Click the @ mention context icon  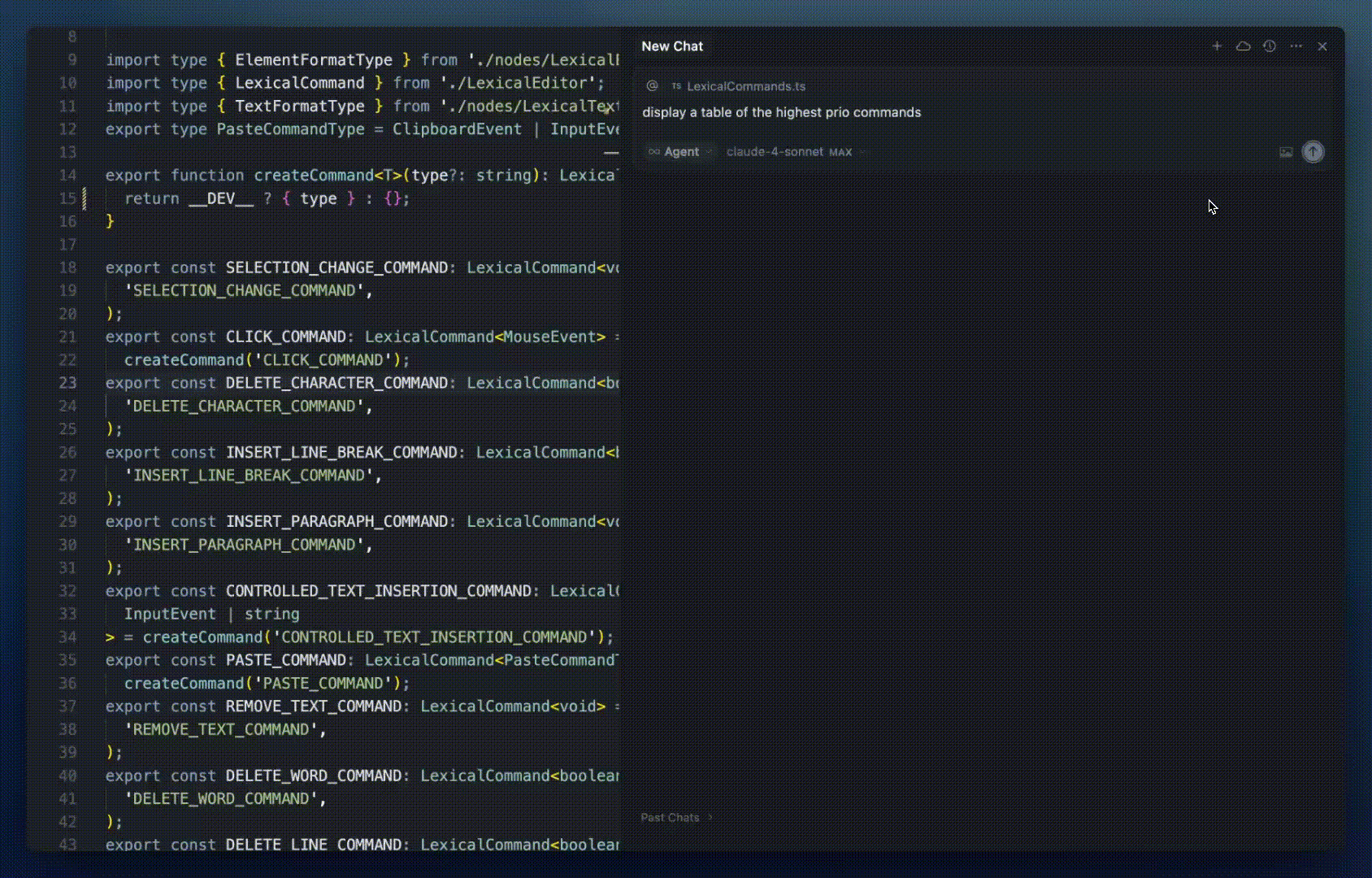click(651, 86)
